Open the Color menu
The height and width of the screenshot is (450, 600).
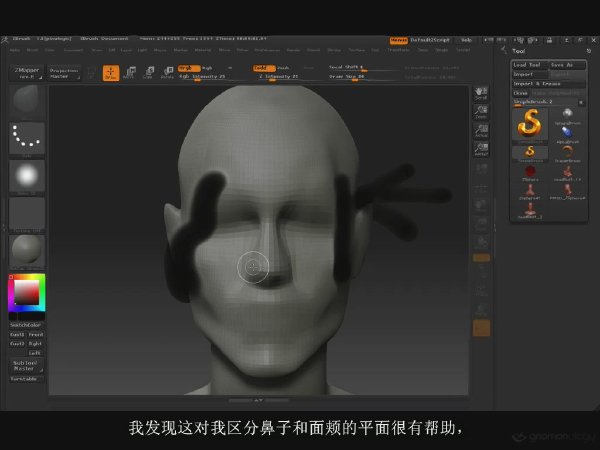point(50,50)
